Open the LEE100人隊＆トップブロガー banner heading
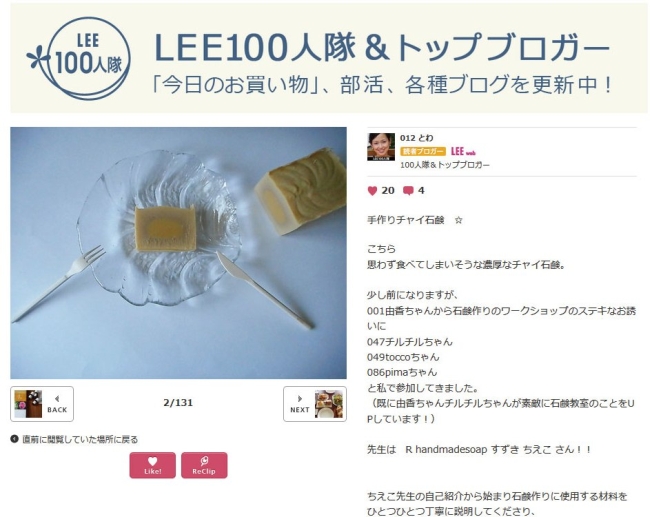The image size is (650, 517). pyautogui.click(x=381, y=48)
